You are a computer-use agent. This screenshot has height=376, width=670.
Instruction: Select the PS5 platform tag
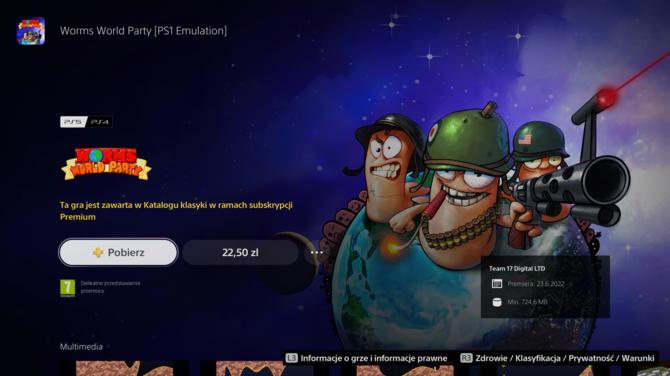click(73, 122)
